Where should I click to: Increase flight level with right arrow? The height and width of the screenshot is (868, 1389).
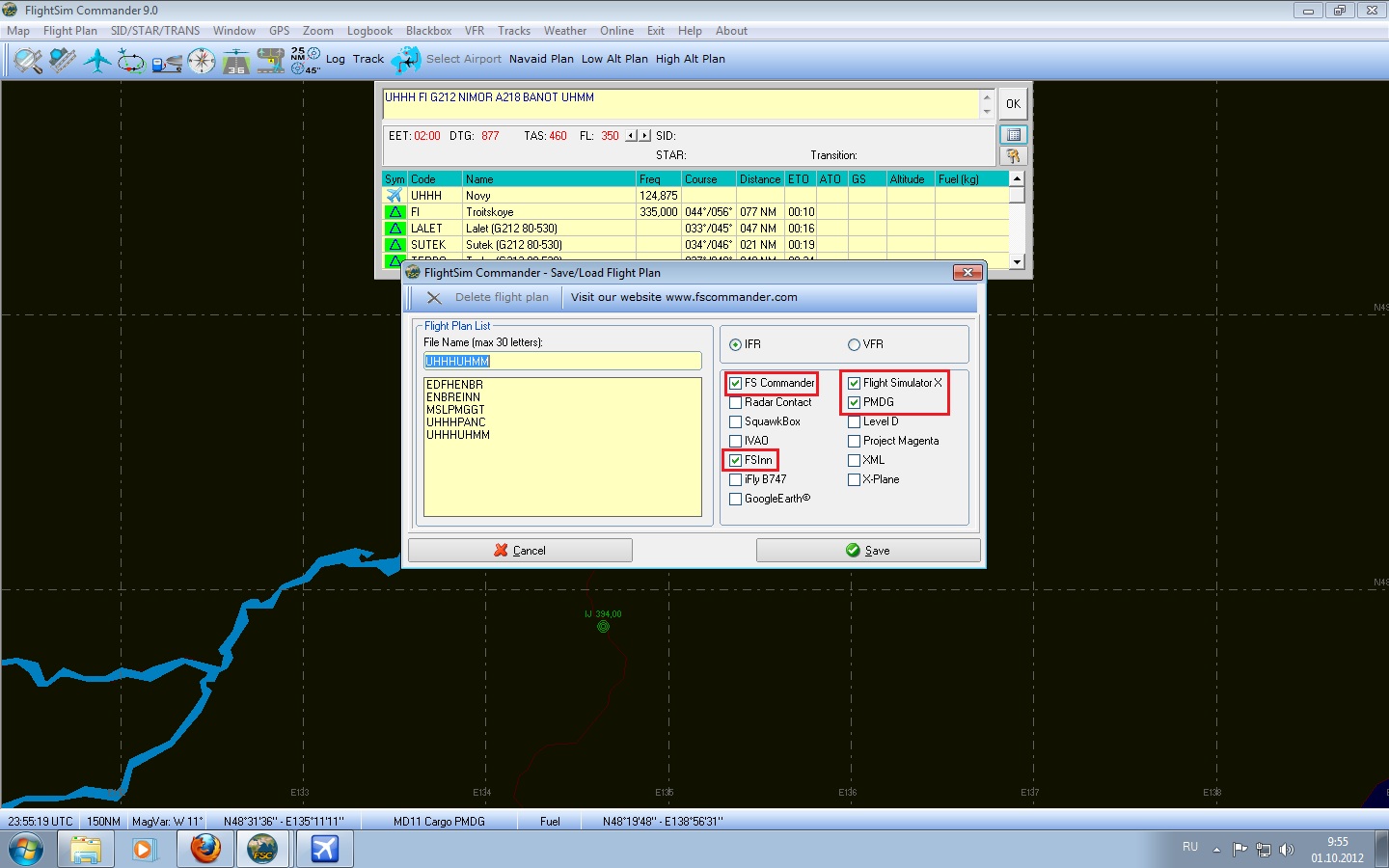point(644,136)
